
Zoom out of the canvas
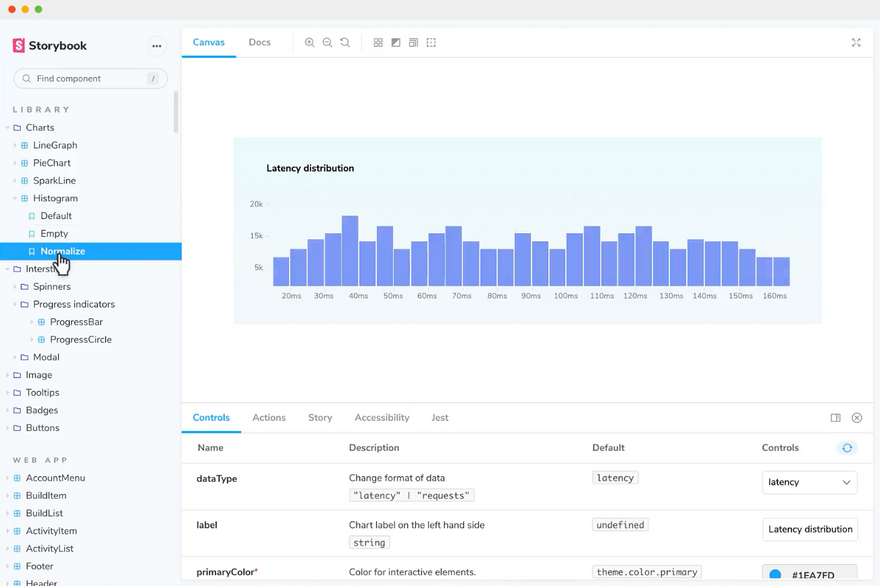point(327,43)
